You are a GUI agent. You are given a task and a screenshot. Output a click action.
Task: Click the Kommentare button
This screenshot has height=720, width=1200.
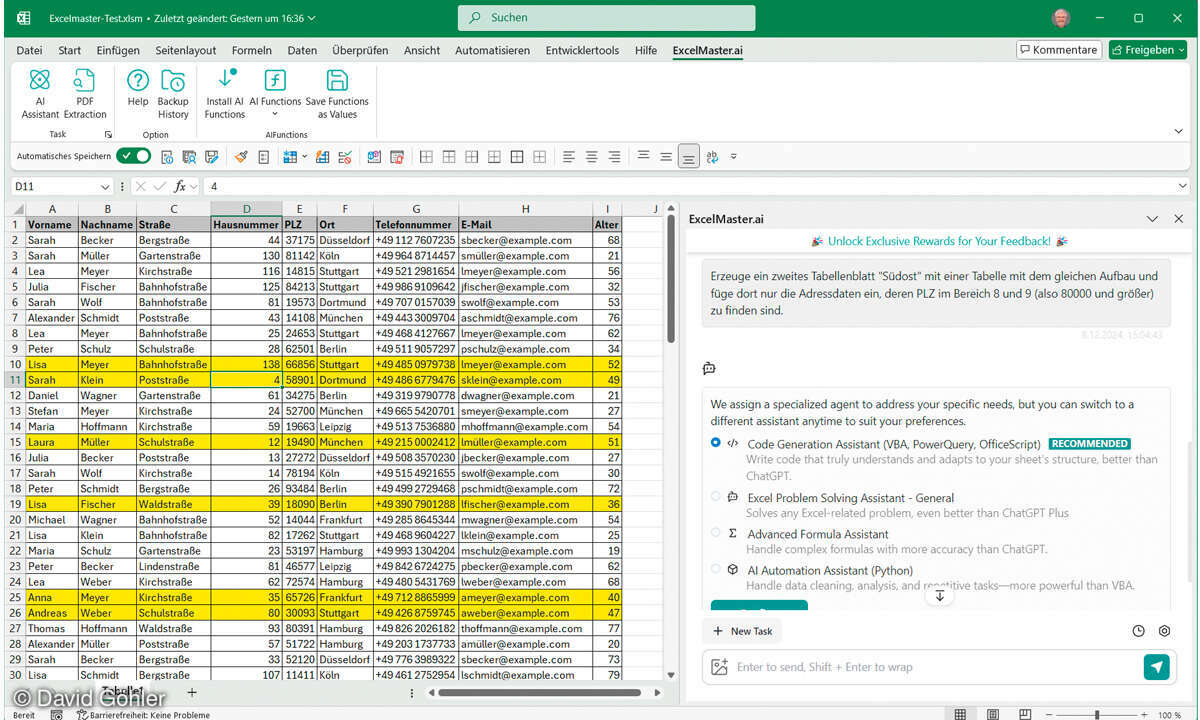pos(1059,49)
